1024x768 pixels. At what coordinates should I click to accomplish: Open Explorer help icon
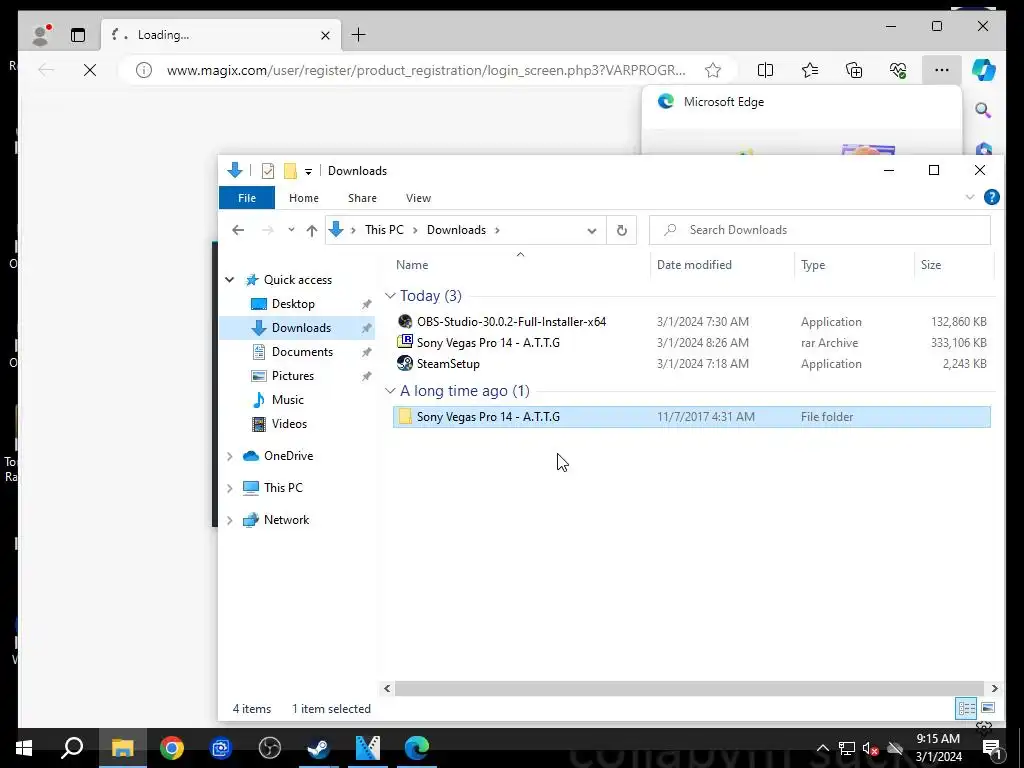click(x=991, y=197)
